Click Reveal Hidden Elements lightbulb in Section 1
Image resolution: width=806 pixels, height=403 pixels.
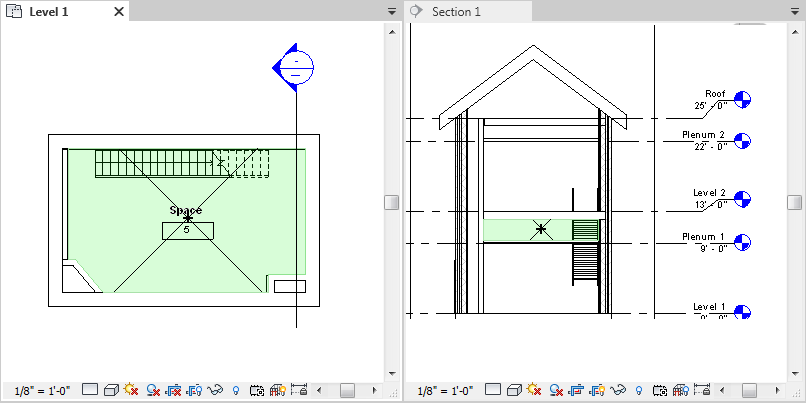pyautogui.click(x=640, y=390)
